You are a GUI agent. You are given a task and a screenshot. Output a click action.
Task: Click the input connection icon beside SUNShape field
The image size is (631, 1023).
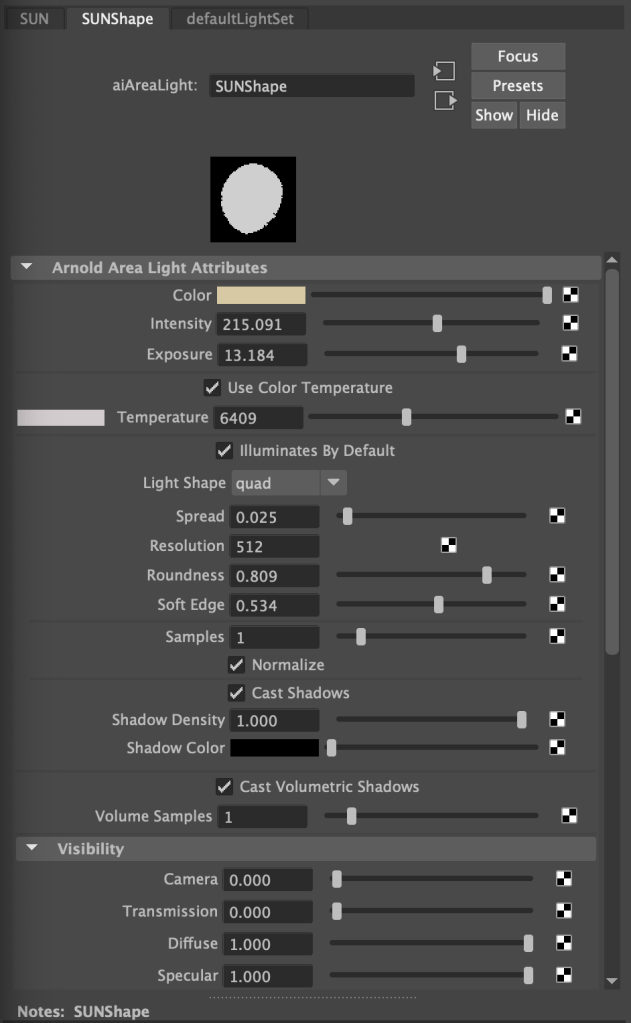444,71
